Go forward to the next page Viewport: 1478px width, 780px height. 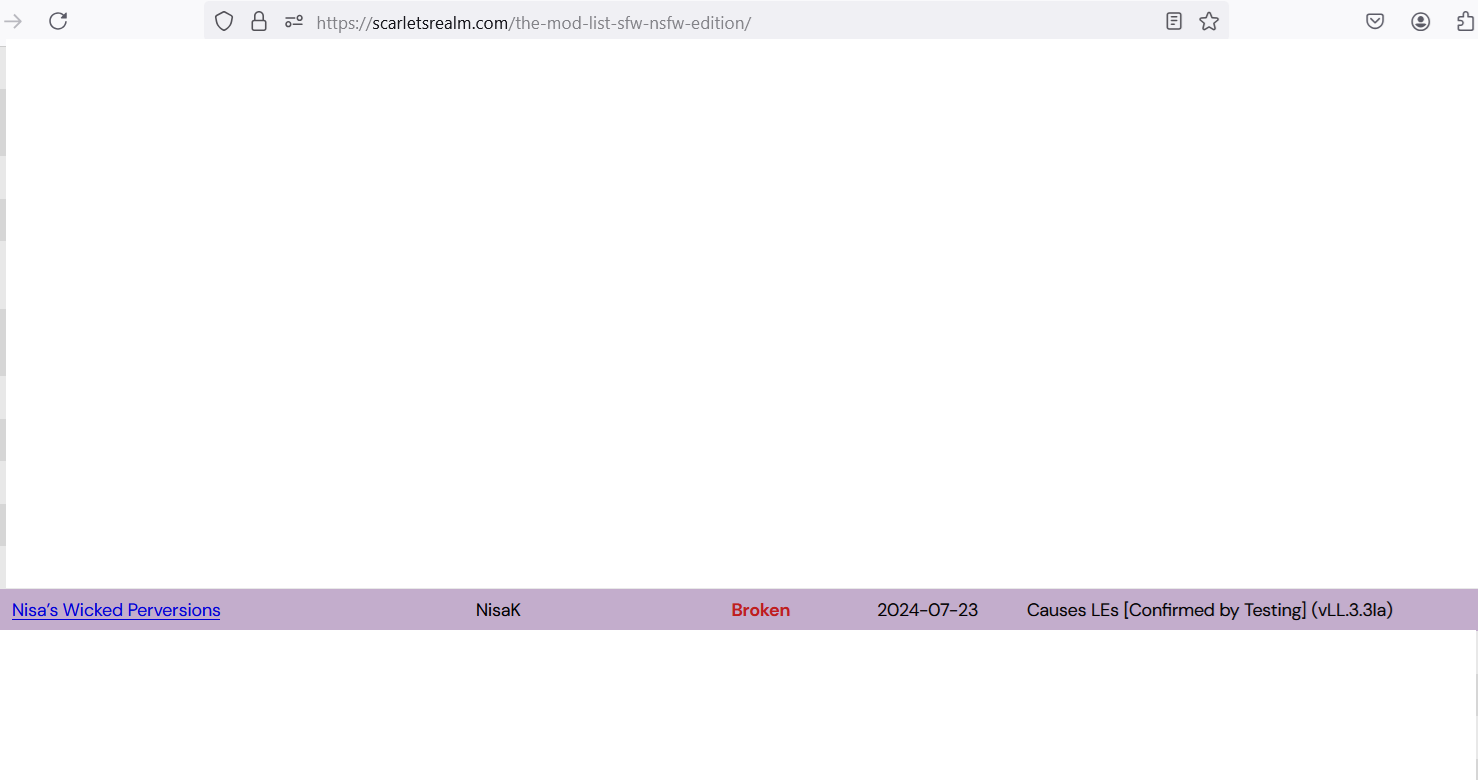point(13,21)
